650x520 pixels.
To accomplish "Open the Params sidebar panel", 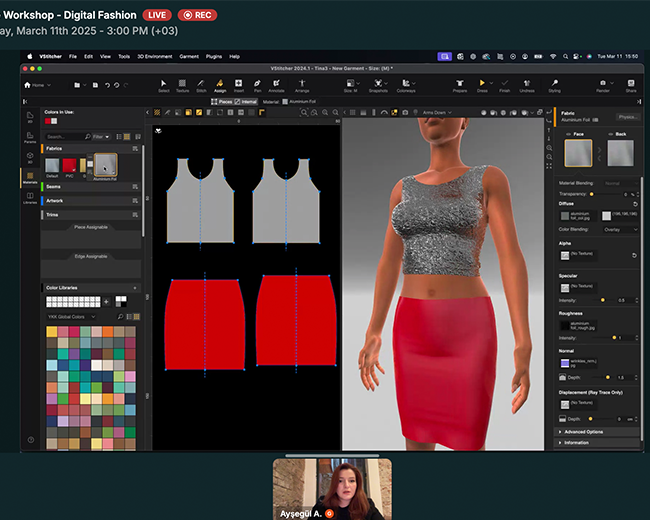I will click(30, 137).
